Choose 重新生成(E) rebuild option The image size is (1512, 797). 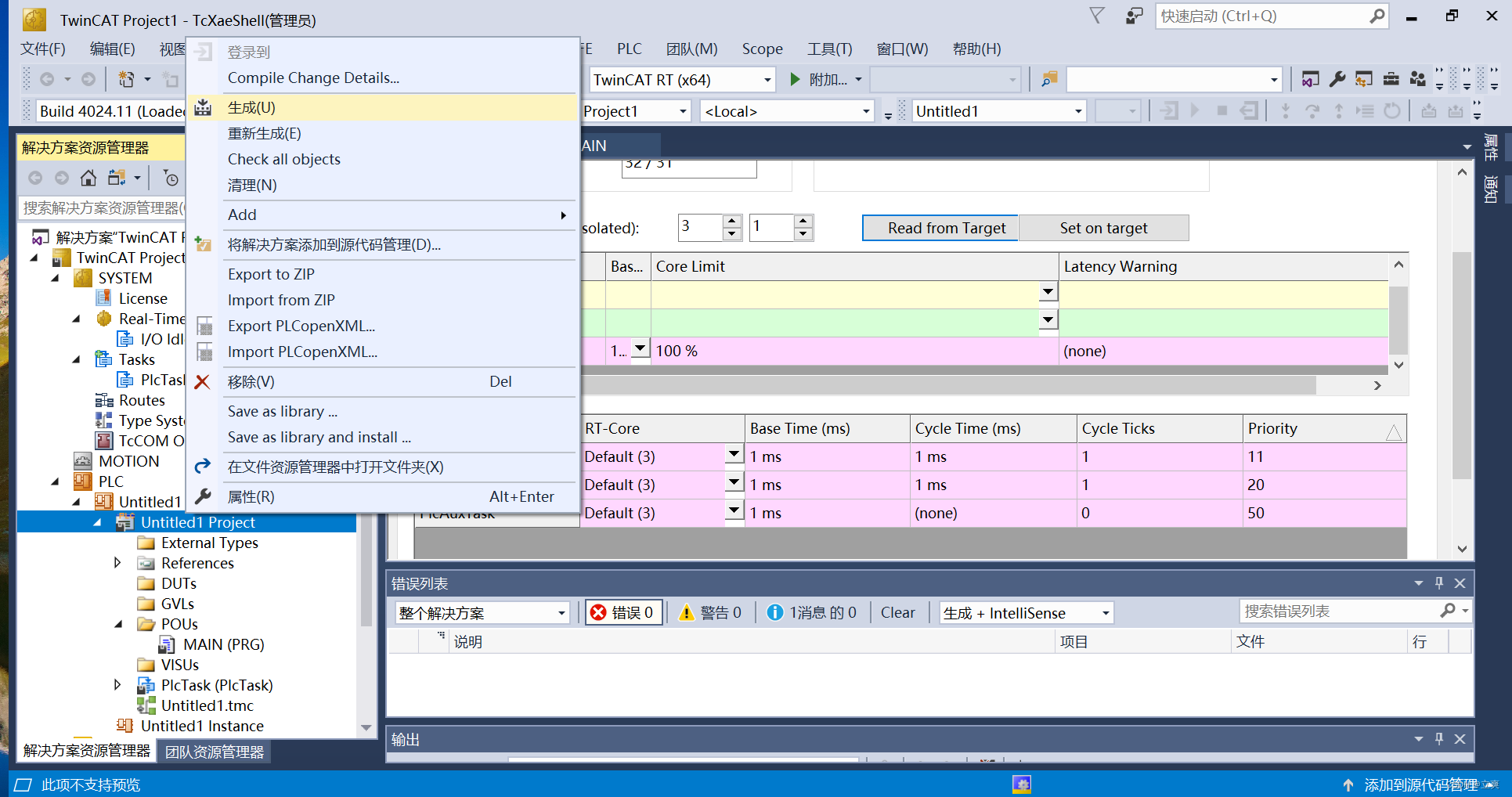382,133
